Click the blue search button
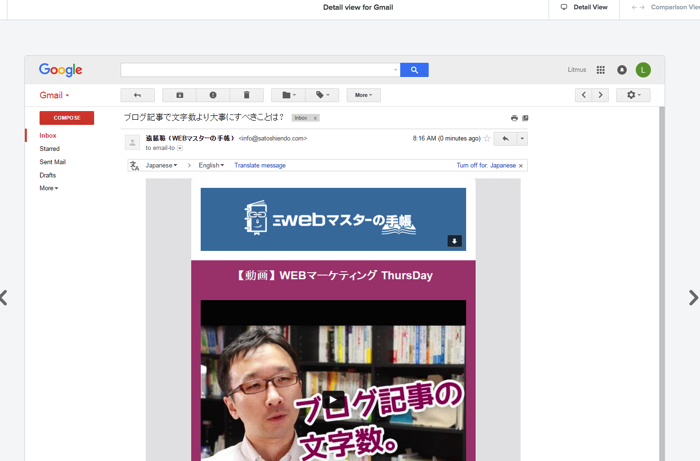The height and width of the screenshot is (461, 700). (x=414, y=70)
